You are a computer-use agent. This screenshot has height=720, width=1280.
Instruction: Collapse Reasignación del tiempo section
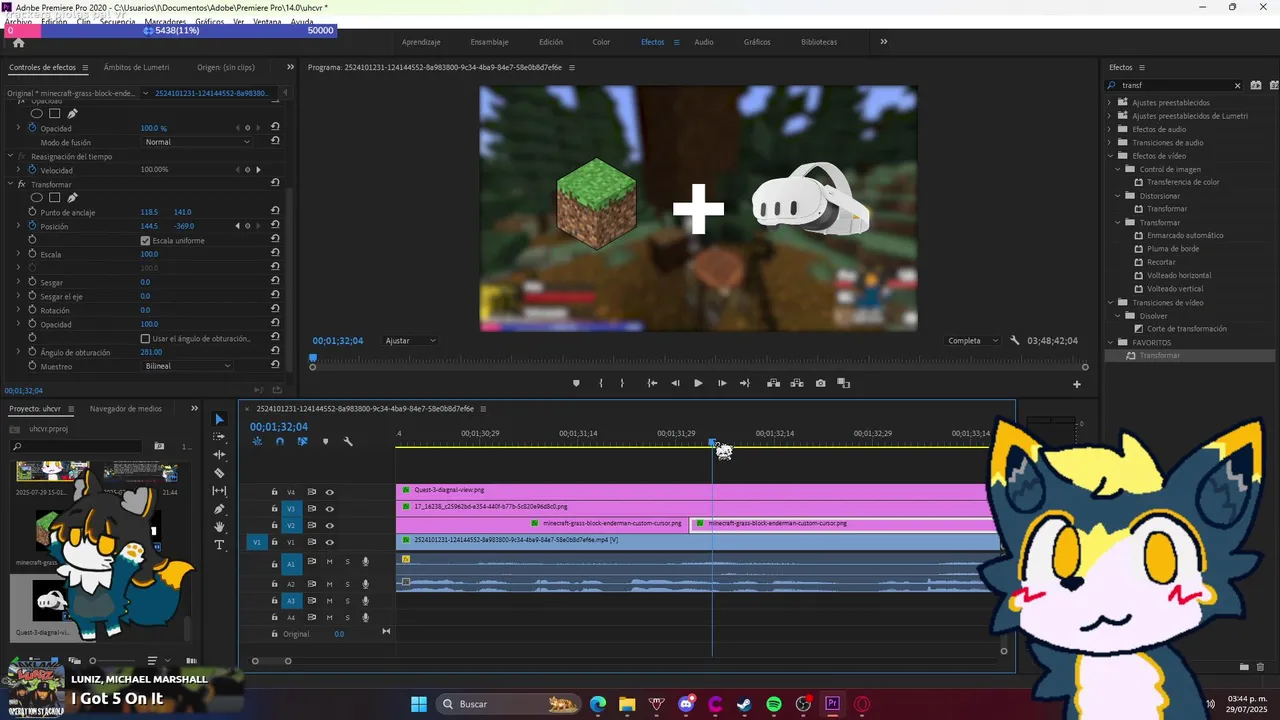9,156
